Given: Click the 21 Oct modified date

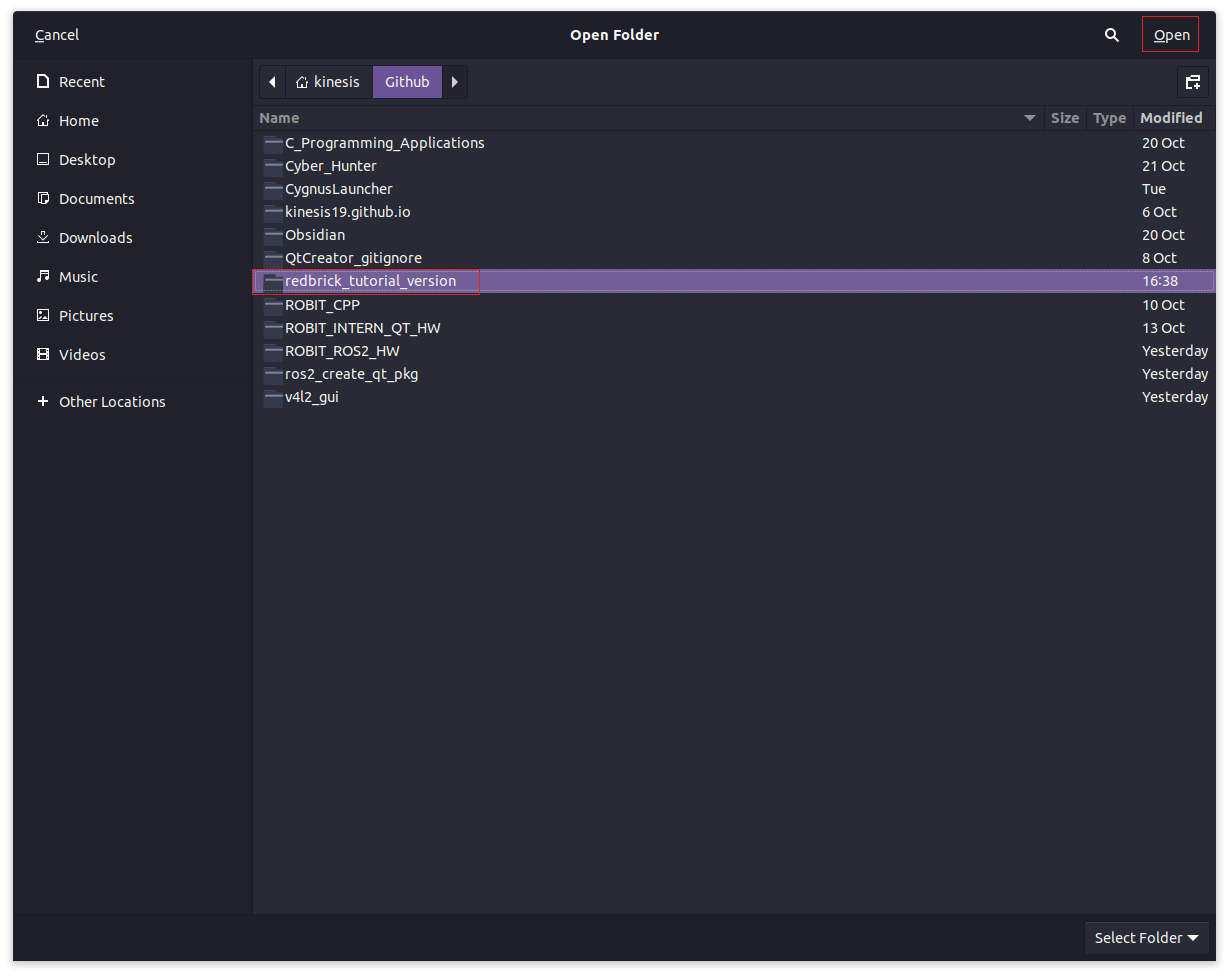Looking at the screenshot, I should tap(1163, 166).
